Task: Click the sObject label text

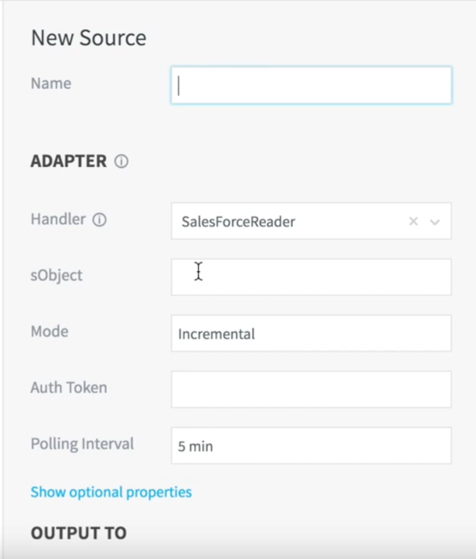Action: coord(57,275)
